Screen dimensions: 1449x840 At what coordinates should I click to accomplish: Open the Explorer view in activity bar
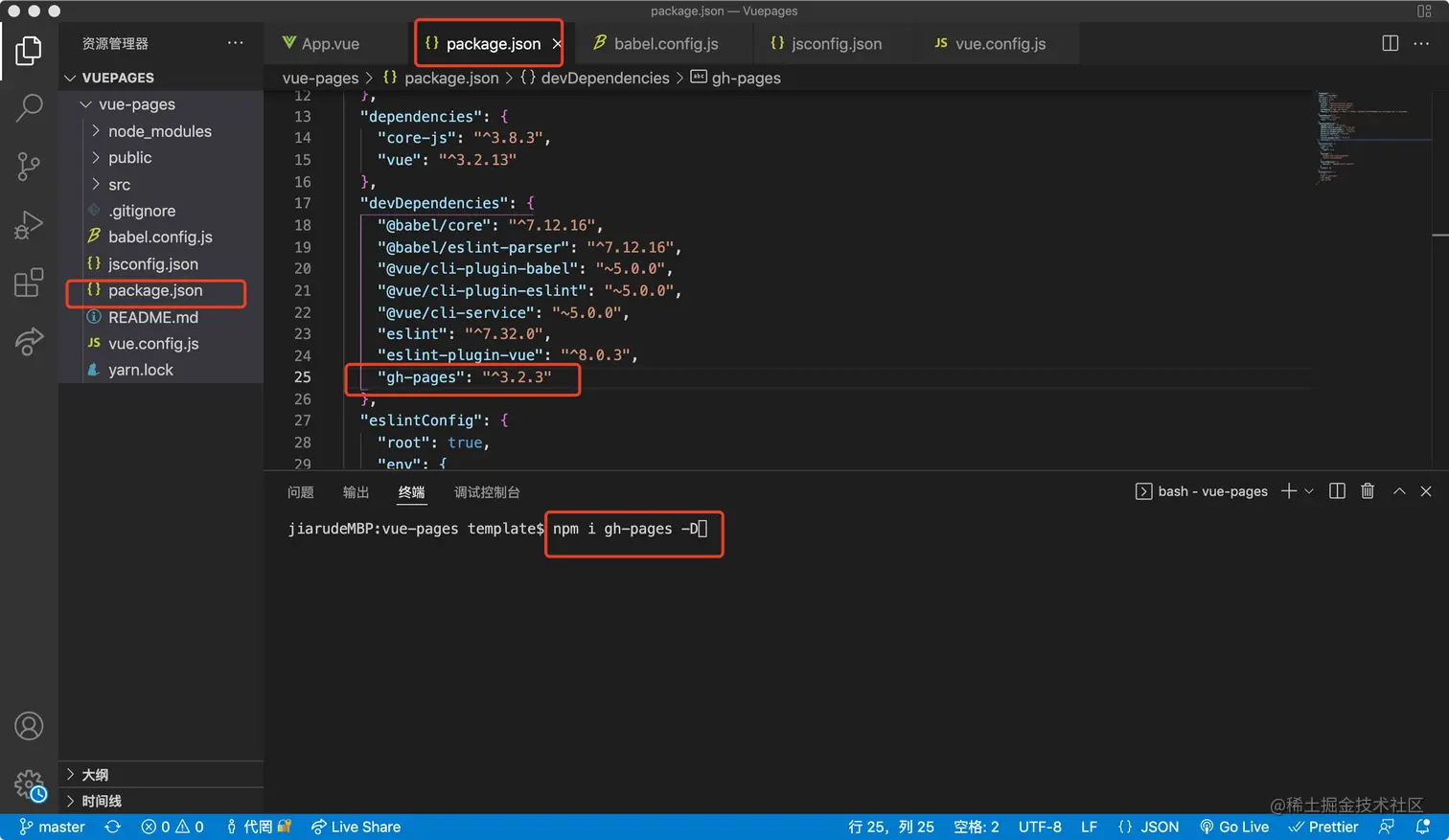(x=29, y=51)
